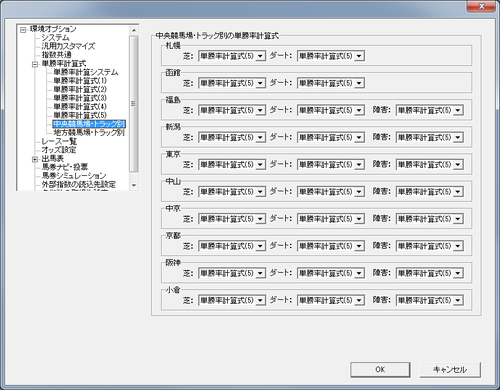The height and width of the screenshot is (390, 500).
Task: Select 単勝率計算式(3) tree item
Action: [x=80, y=98]
